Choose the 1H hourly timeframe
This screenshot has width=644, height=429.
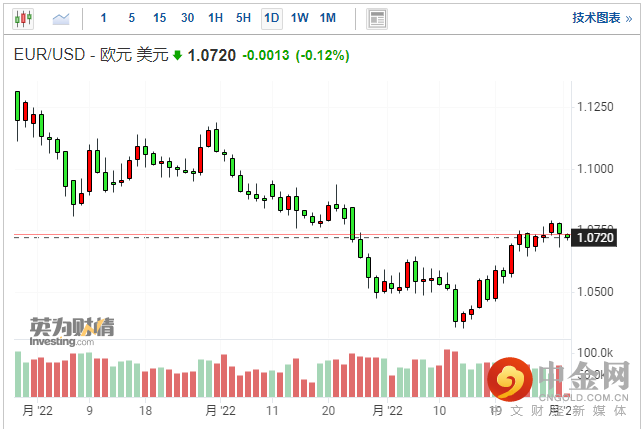(x=215, y=18)
